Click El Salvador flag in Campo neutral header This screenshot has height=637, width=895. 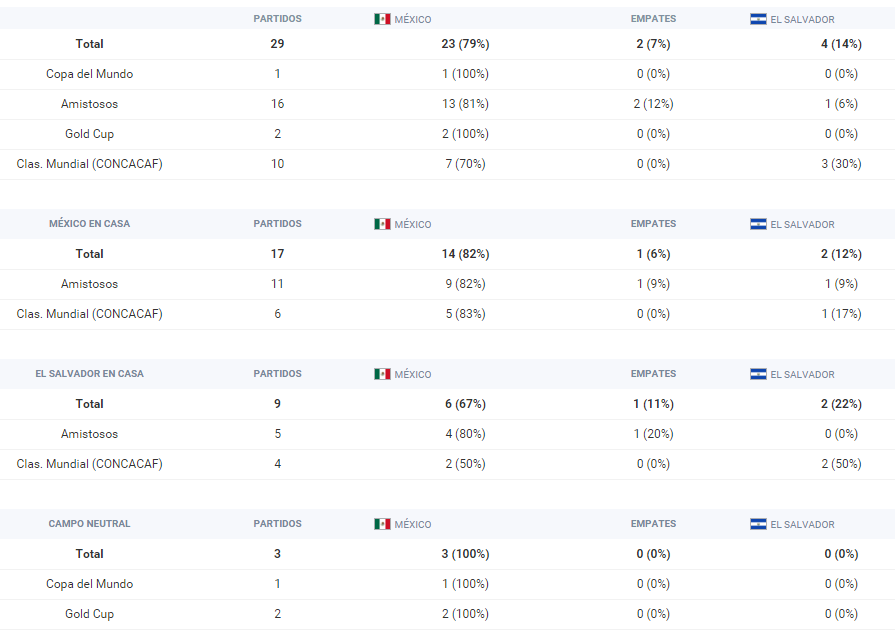pyautogui.click(x=758, y=524)
